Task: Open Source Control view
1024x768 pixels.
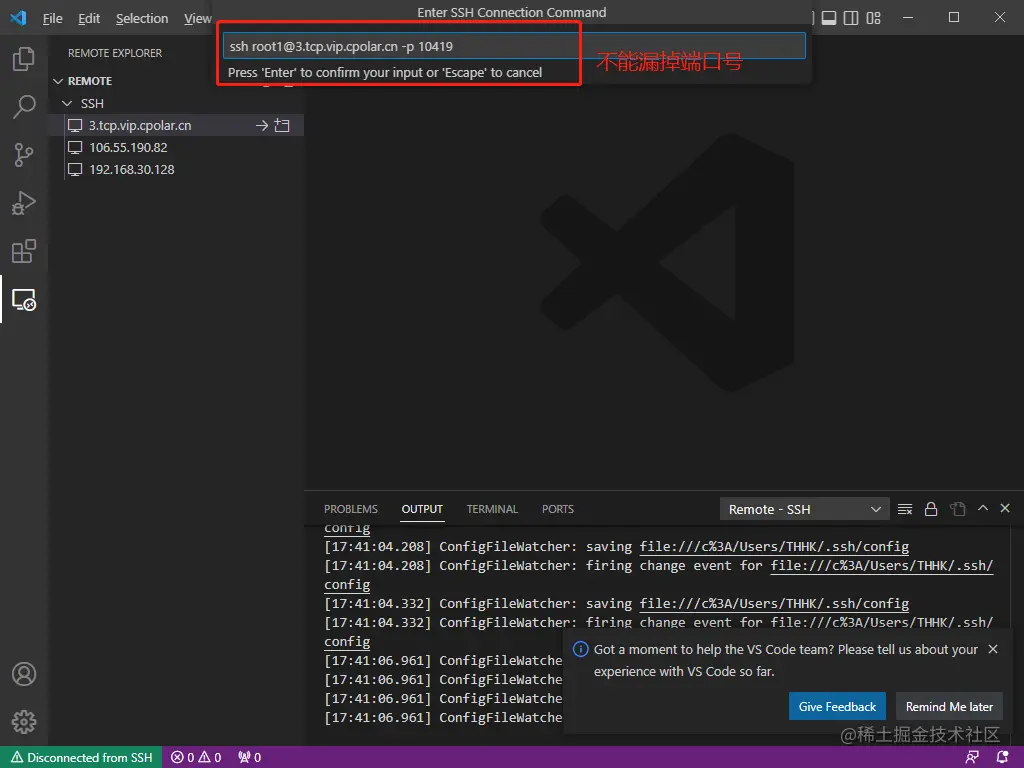Action: pos(24,155)
